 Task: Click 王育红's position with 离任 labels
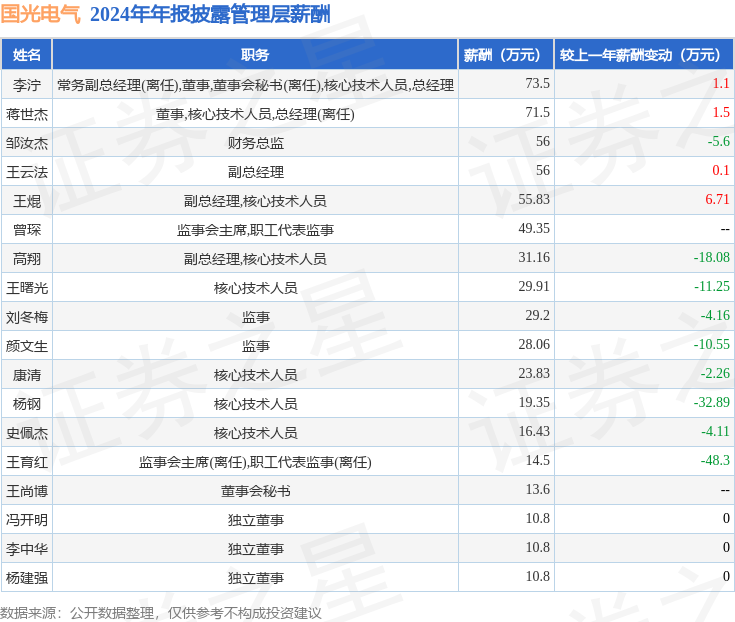click(x=255, y=462)
